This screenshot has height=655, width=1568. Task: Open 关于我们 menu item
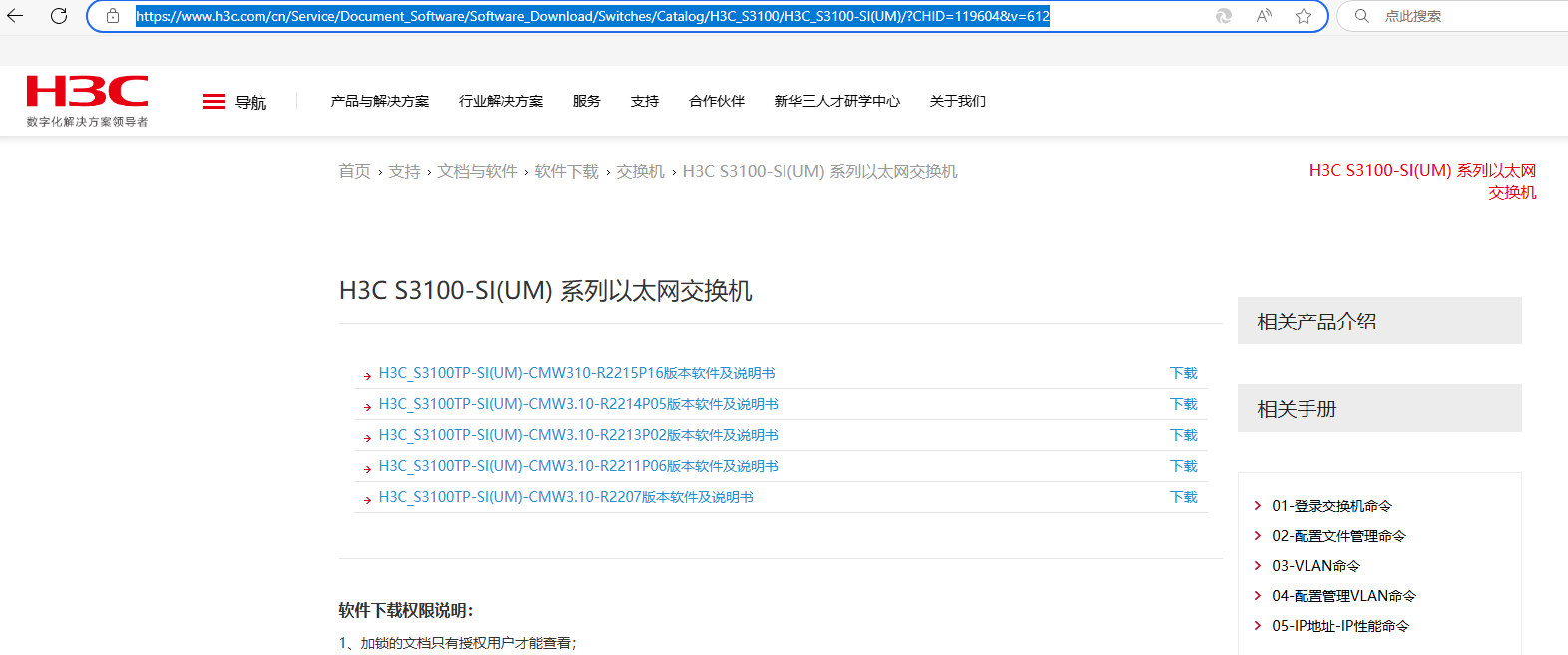click(958, 101)
